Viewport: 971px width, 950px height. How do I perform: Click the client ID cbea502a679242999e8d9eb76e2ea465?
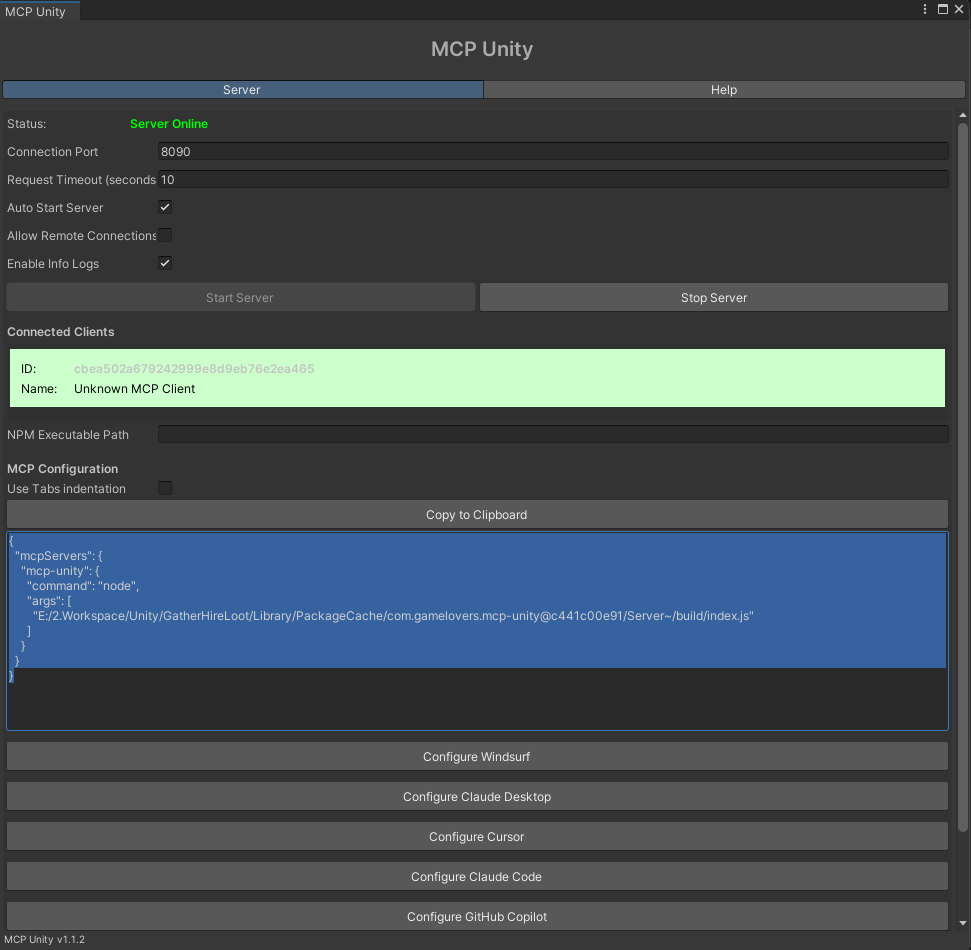[194, 368]
